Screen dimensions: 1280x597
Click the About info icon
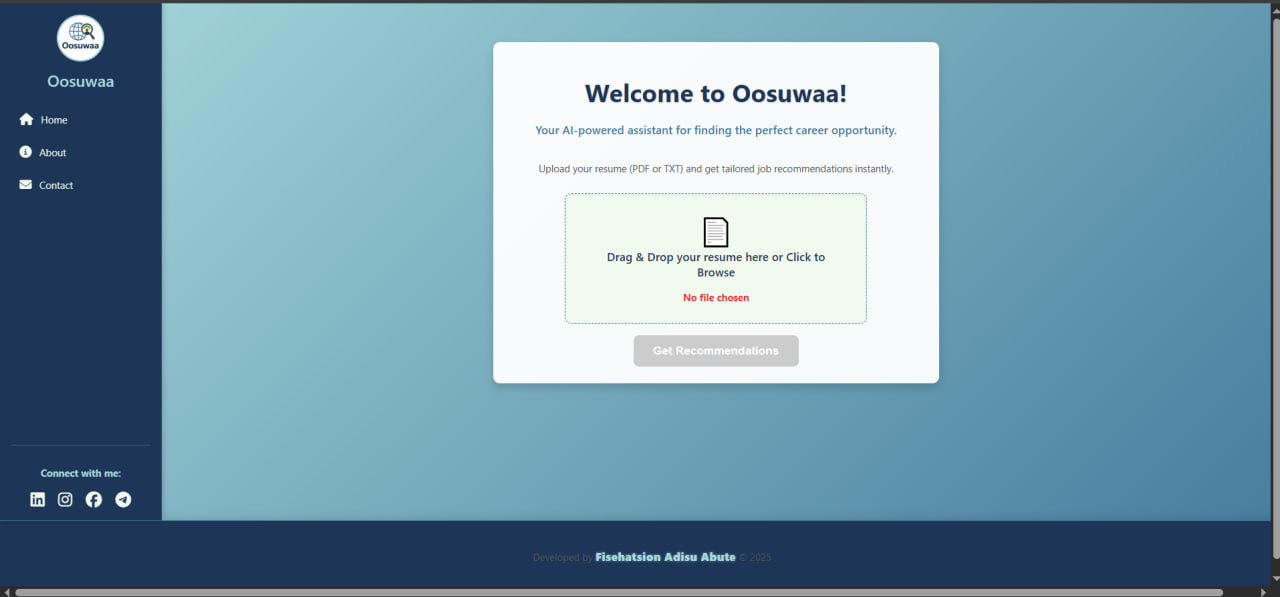point(24,152)
